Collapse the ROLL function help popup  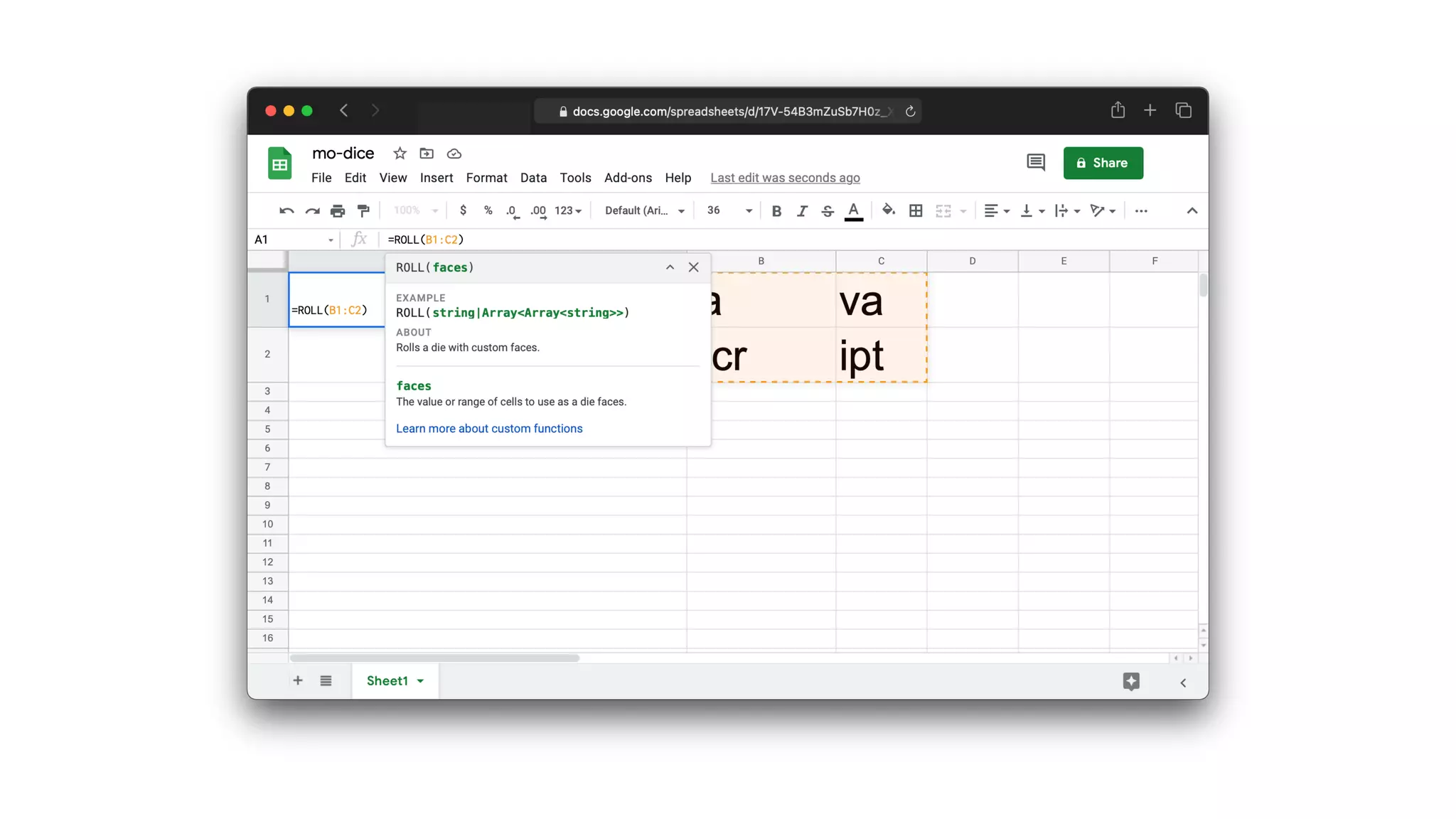(x=670, y=267)
